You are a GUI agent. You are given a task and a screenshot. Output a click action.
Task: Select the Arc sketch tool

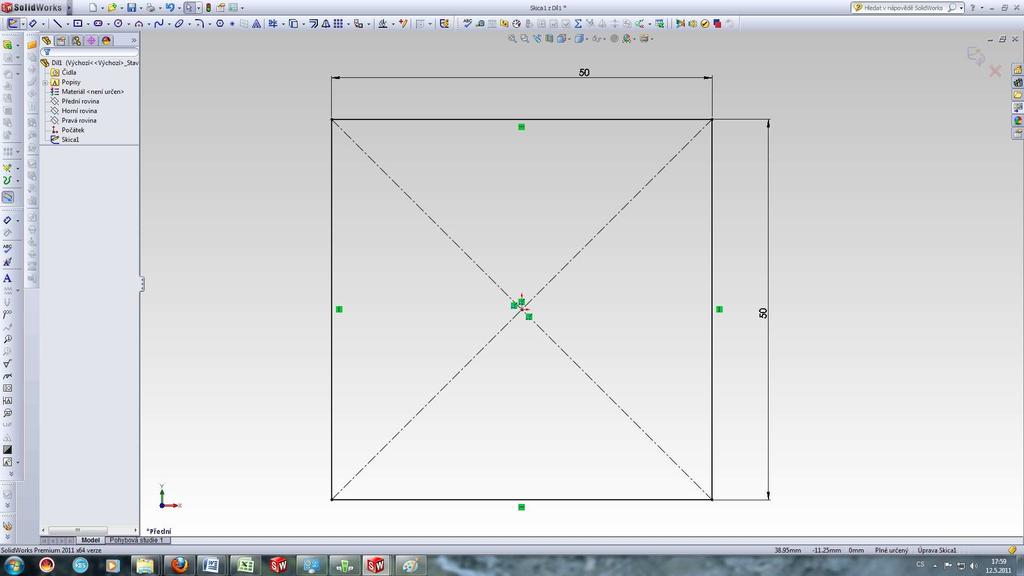coord(138,24)
